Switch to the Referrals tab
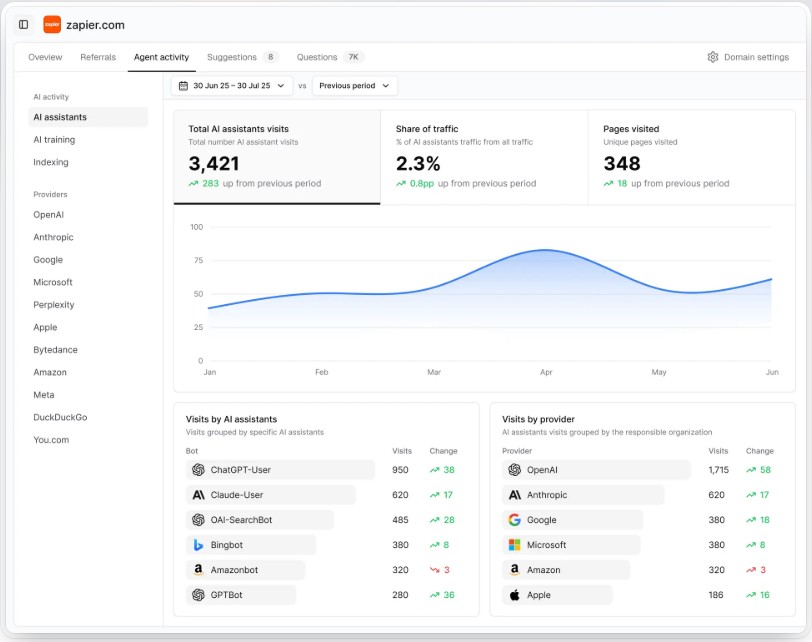 click(98, 57)
